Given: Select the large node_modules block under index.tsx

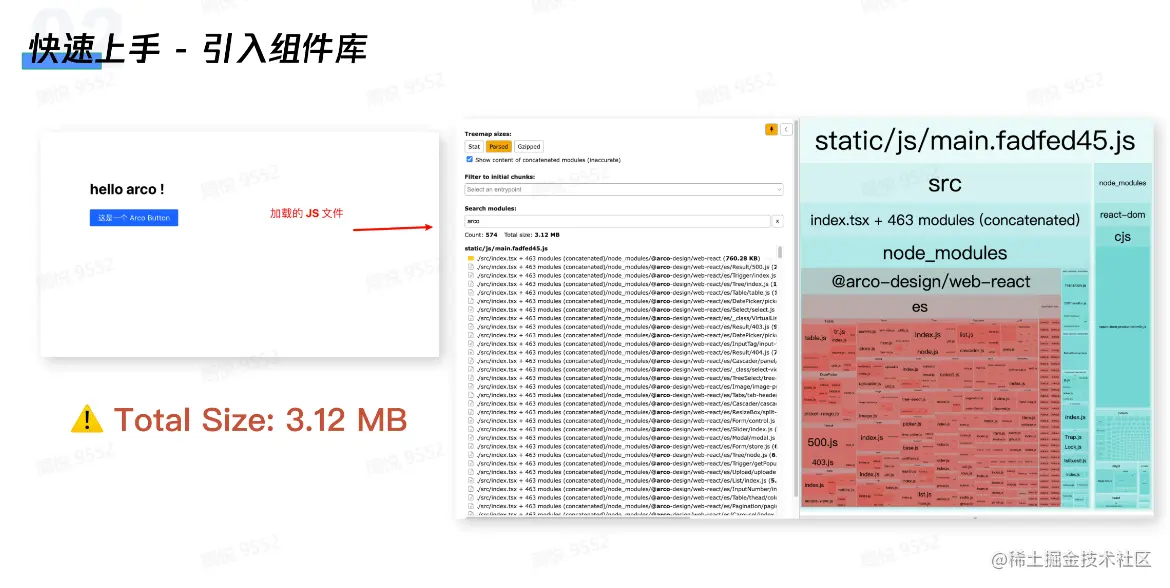Looking at the screenshot, I should pos(945,253).
